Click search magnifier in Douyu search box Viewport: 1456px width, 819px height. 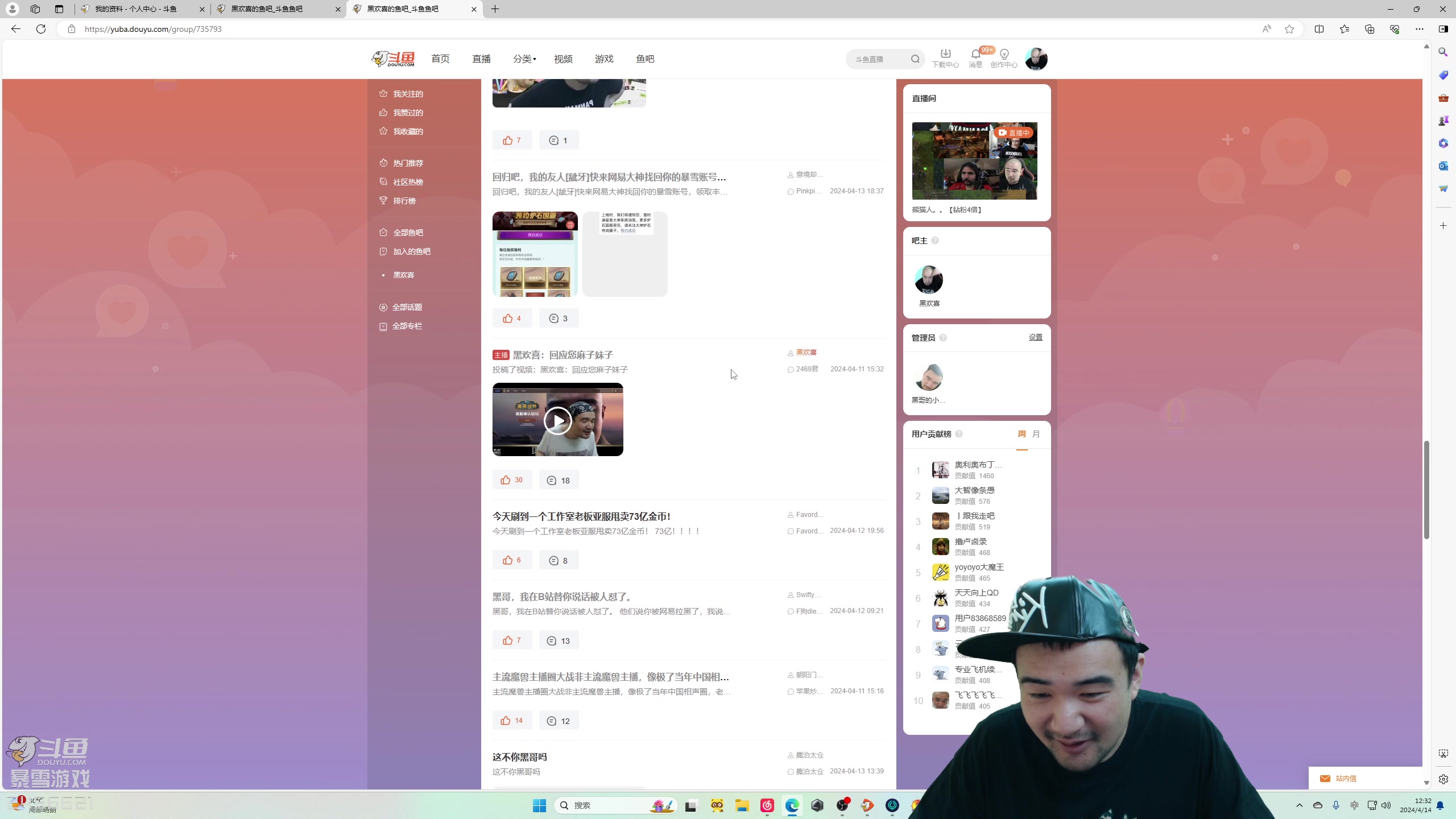pos(915,59)
